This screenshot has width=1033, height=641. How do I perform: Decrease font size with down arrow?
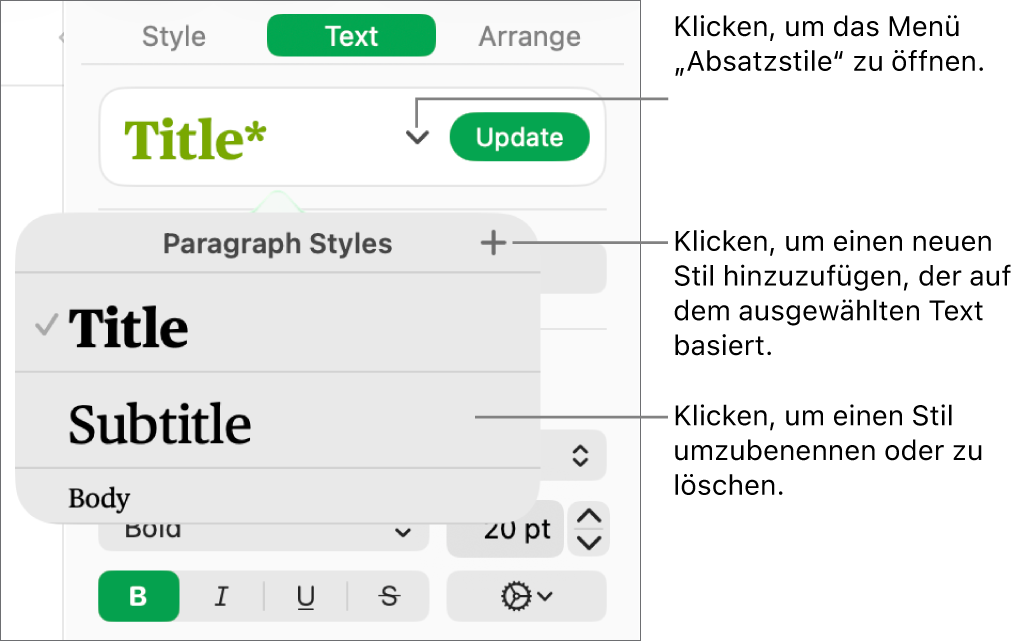(588, 543)
